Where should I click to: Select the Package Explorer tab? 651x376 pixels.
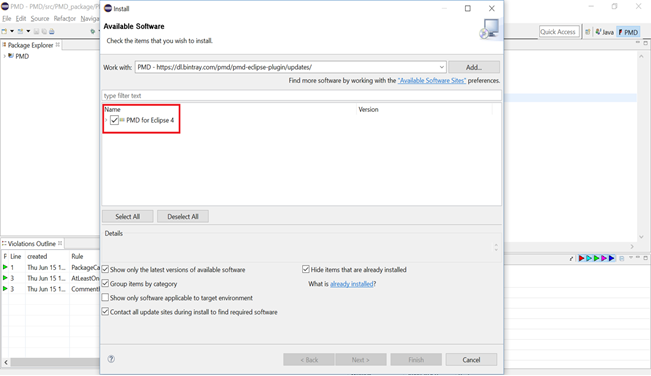click(31, 45)
